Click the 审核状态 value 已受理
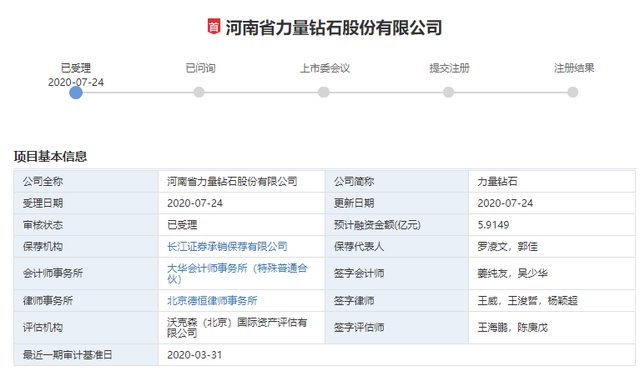Image resolution: width=640 pixels, height=371 pixels. click(182, 225)
